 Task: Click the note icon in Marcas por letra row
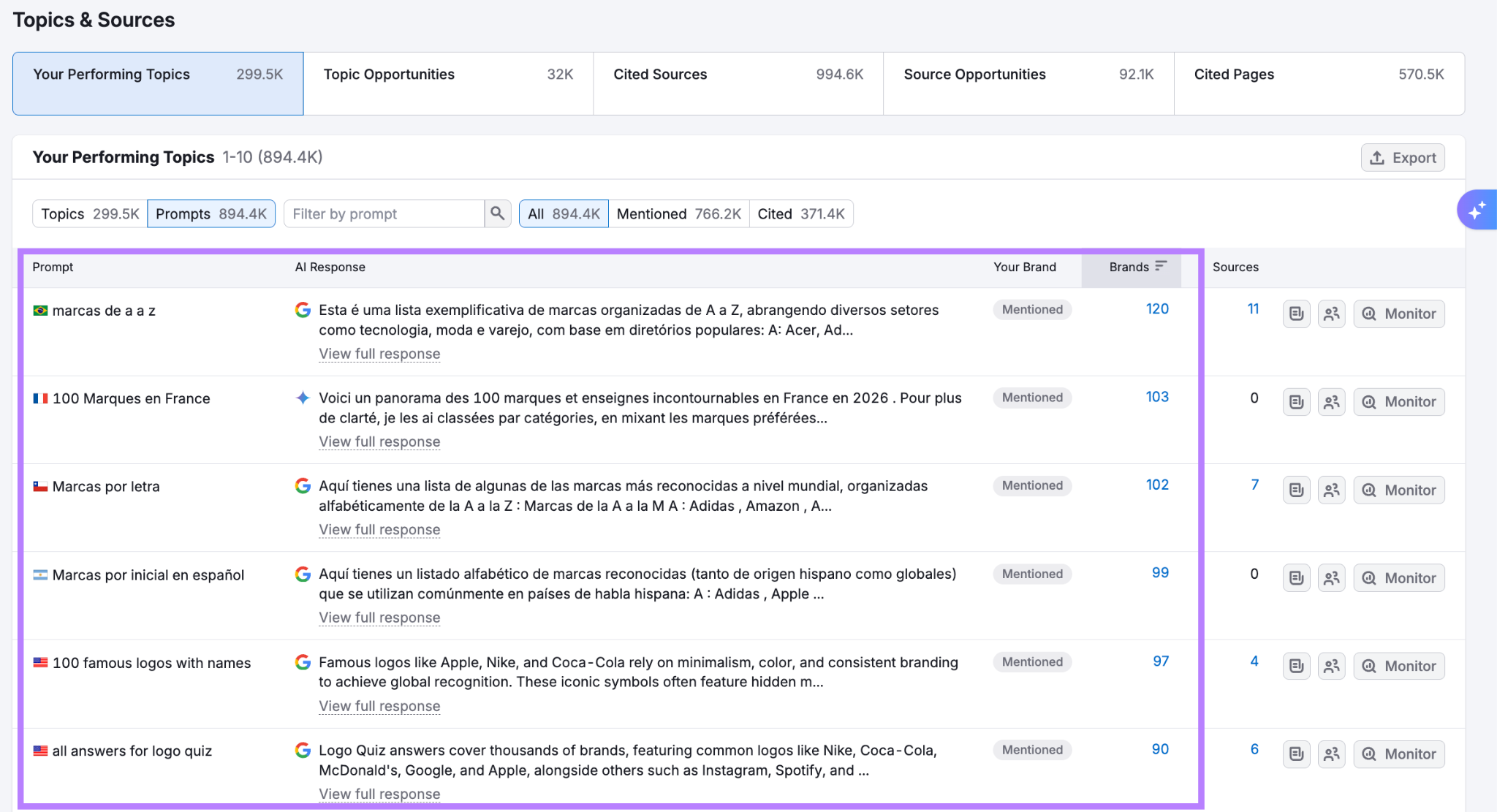[x=1297, y=490]
